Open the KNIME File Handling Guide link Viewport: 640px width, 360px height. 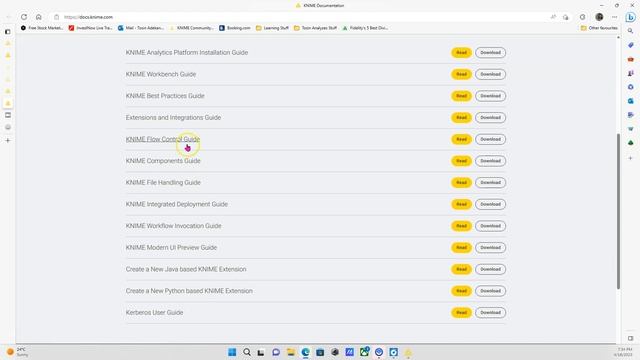163,182
